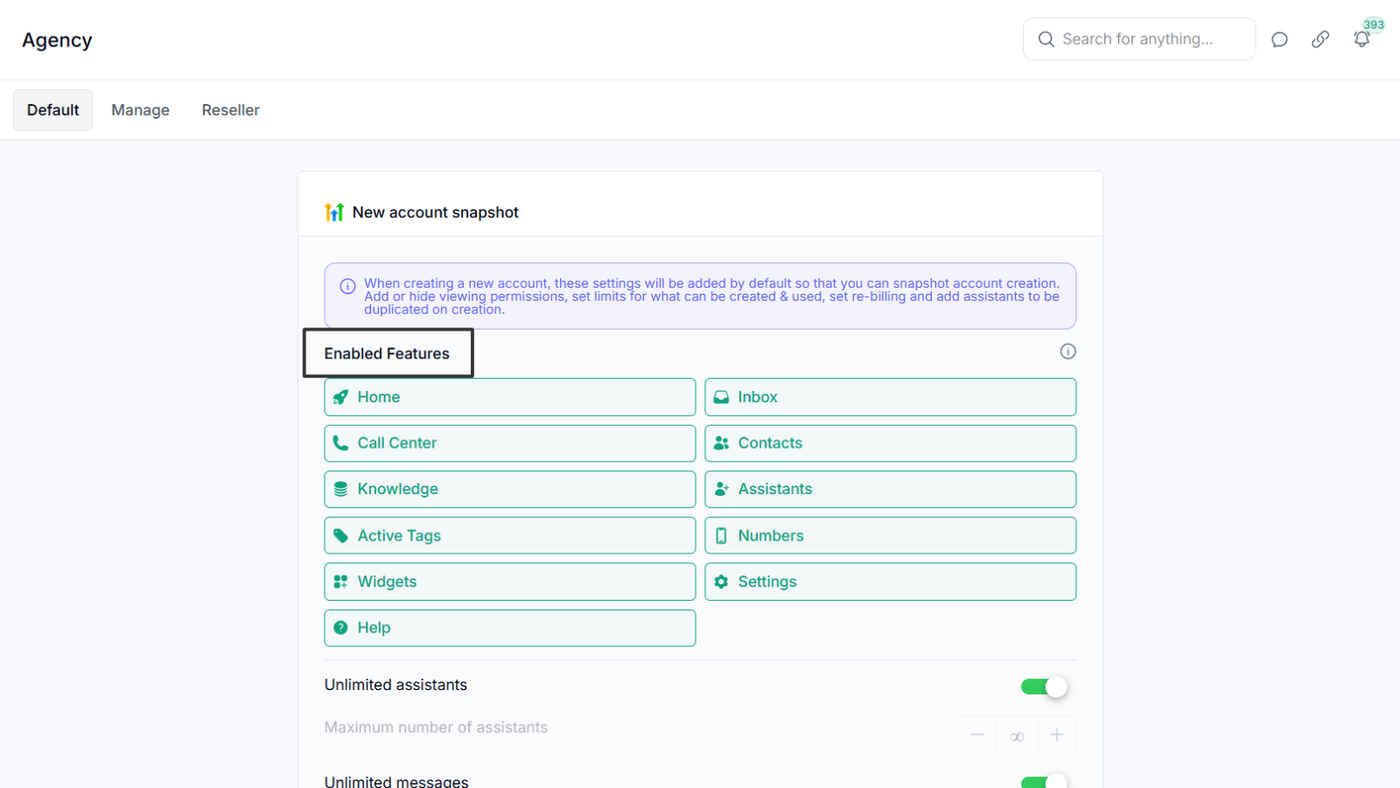Turn off the Unlimited assistants switch
Screen dimensions: 1400x788
click(x=1044, y=687)
